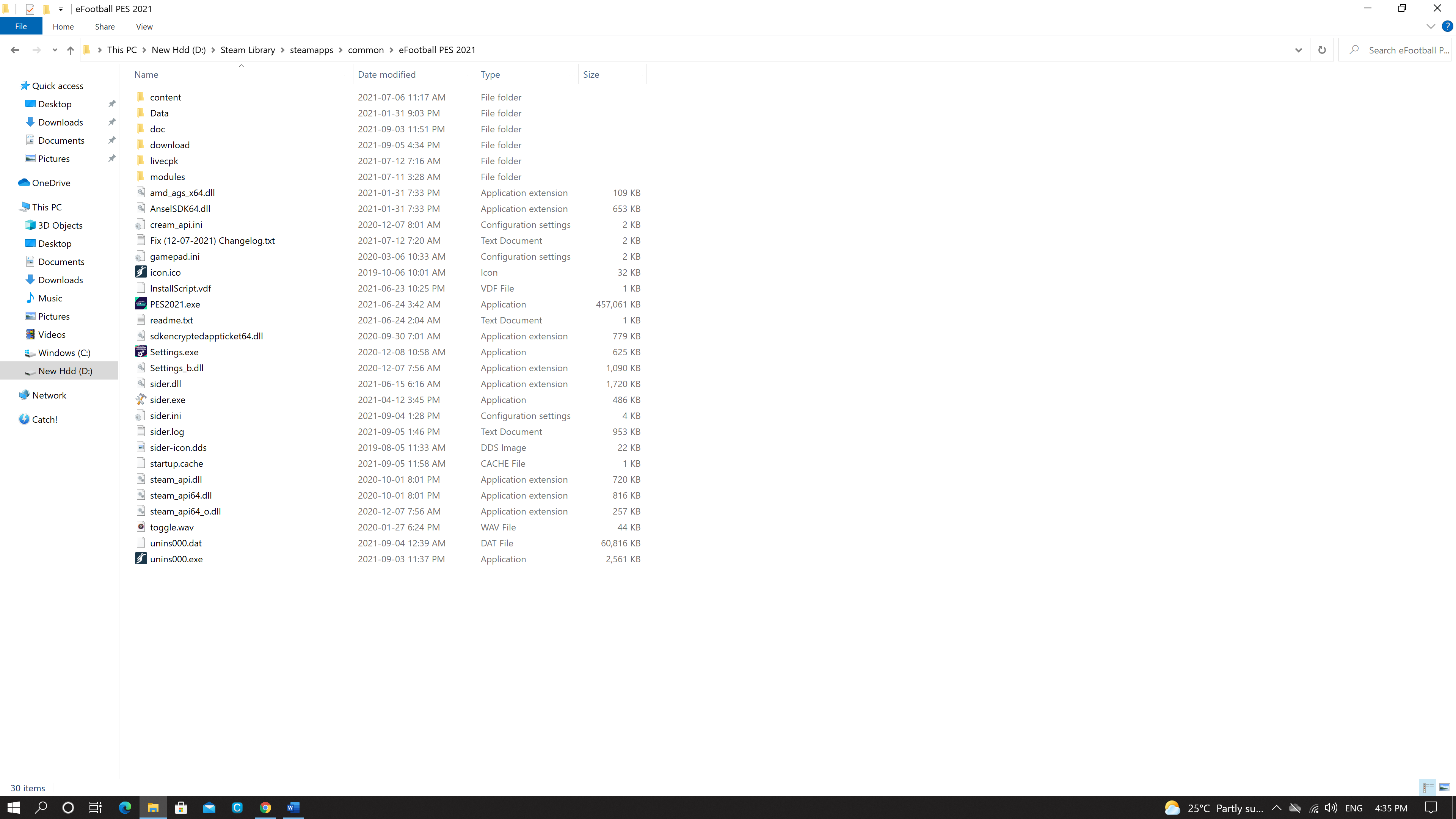1456x819 pixels.
Task: Click New Hdd (D:) in the address bar
Action: click(179, 50)
